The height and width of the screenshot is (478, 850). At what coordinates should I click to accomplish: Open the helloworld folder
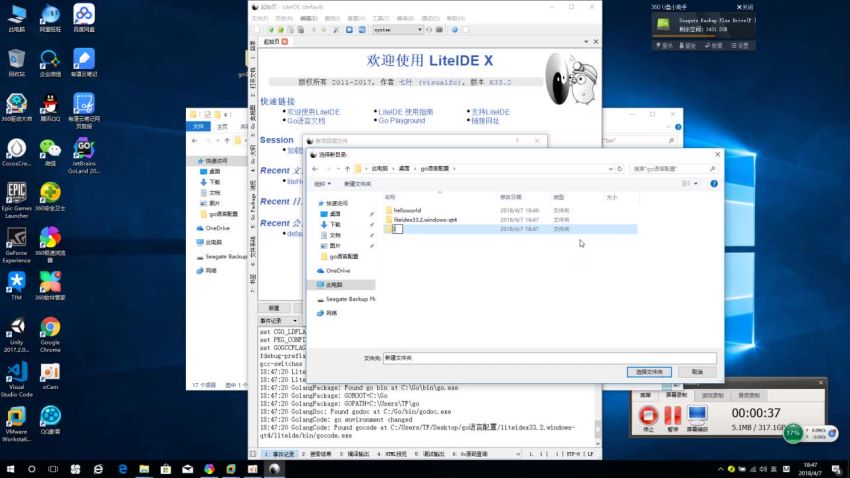point(407,210)
